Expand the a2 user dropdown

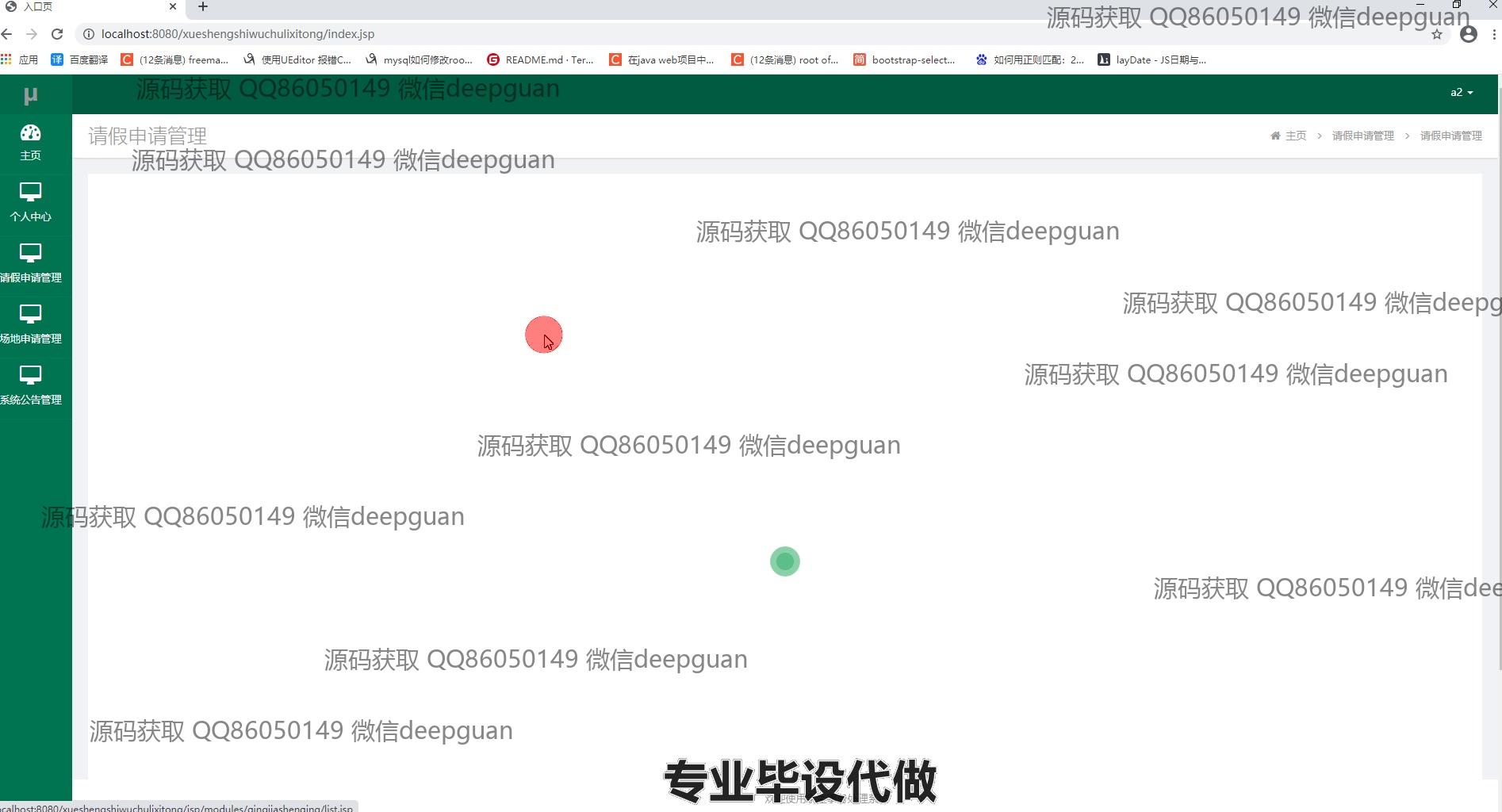[1462, 93]
